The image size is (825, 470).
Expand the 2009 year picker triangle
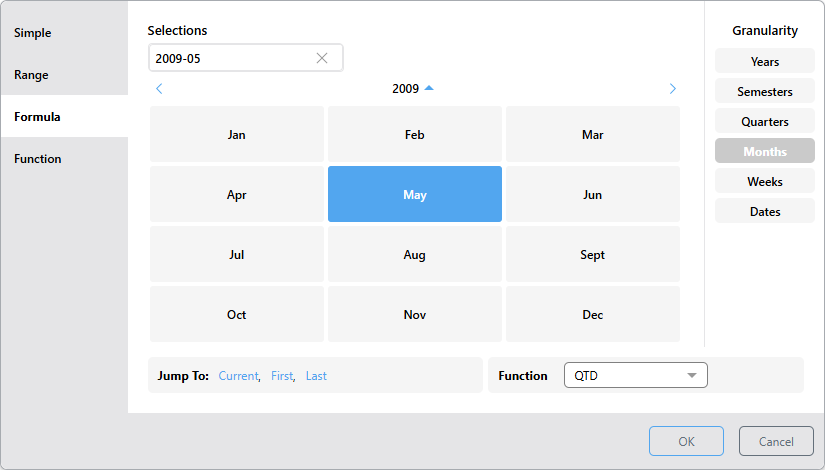[x=429, y=88]
